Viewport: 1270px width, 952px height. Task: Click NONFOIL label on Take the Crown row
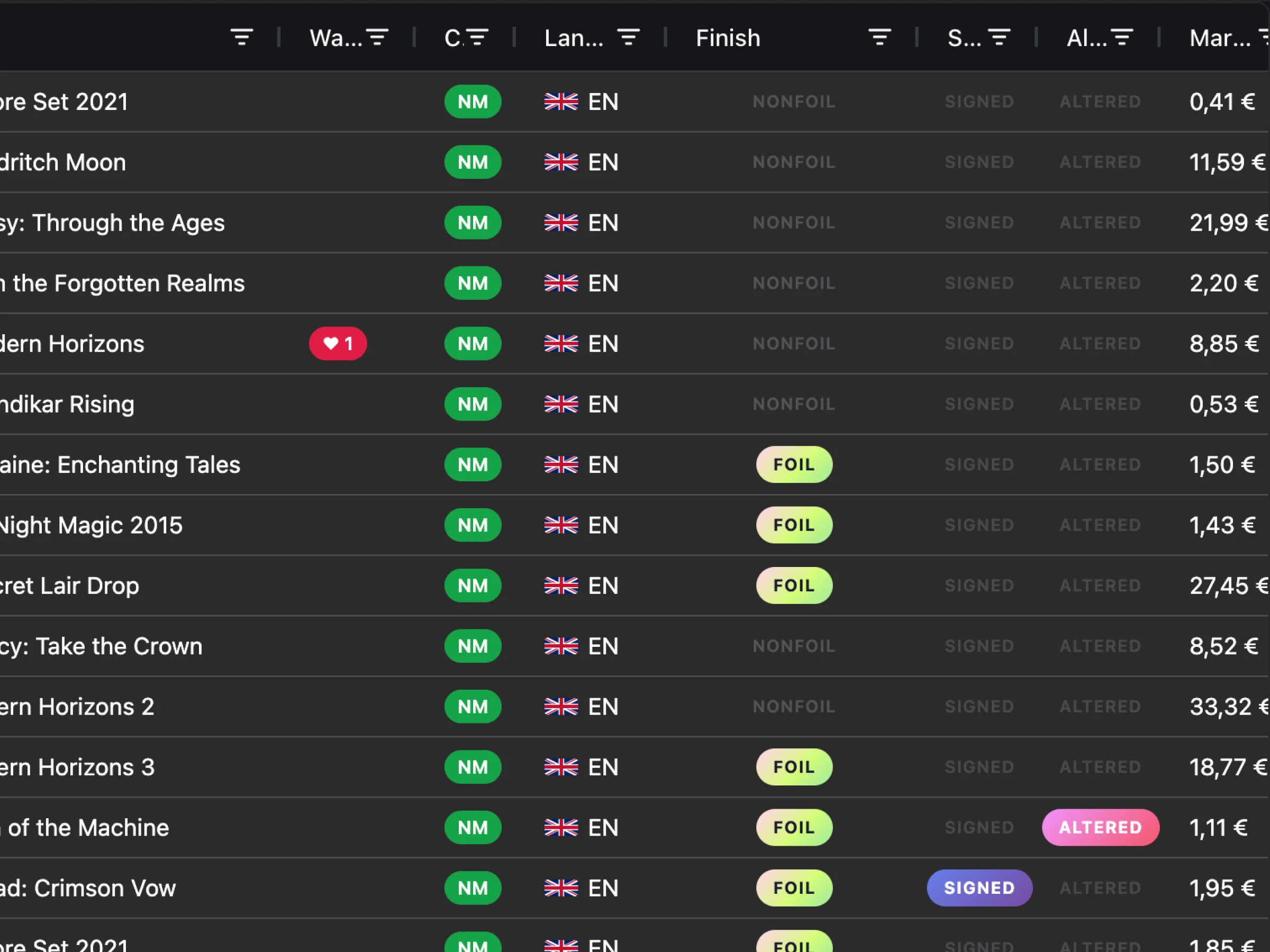point(793,646)
